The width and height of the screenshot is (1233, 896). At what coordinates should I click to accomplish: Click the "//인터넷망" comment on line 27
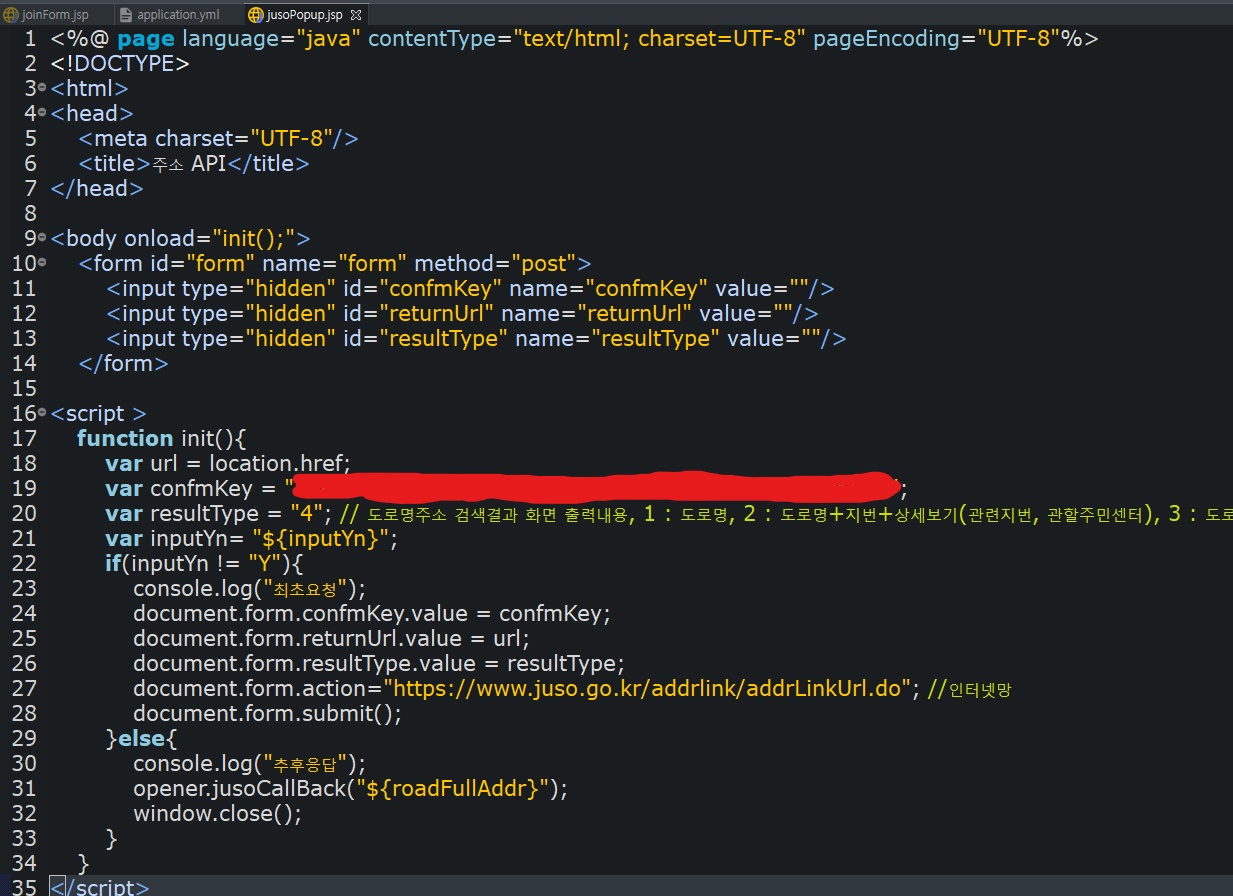tap(969, 688)
